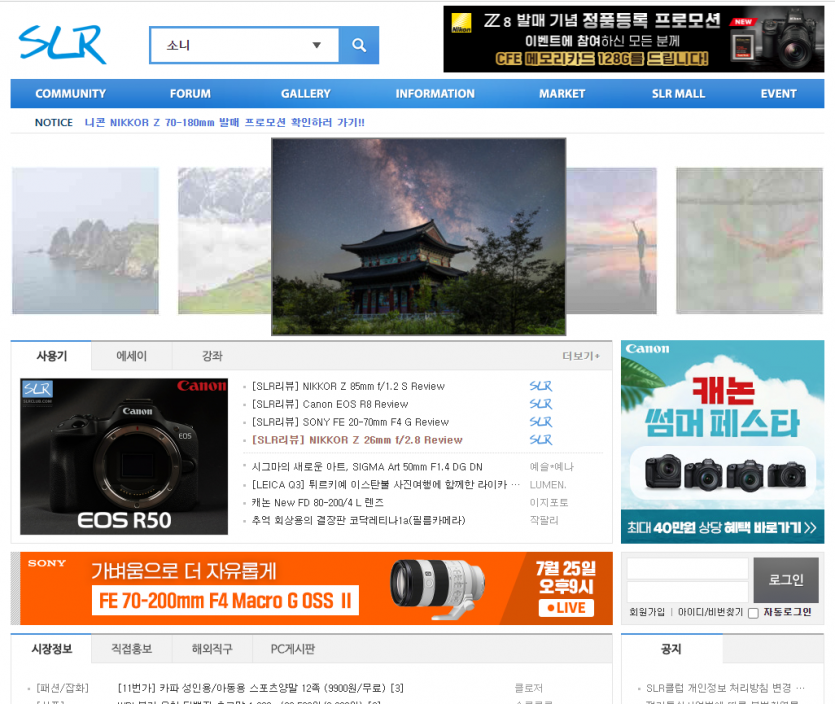Enable the 자동로그인 checkbox
This screenshot has height=704, width=835.
[753, 613]
